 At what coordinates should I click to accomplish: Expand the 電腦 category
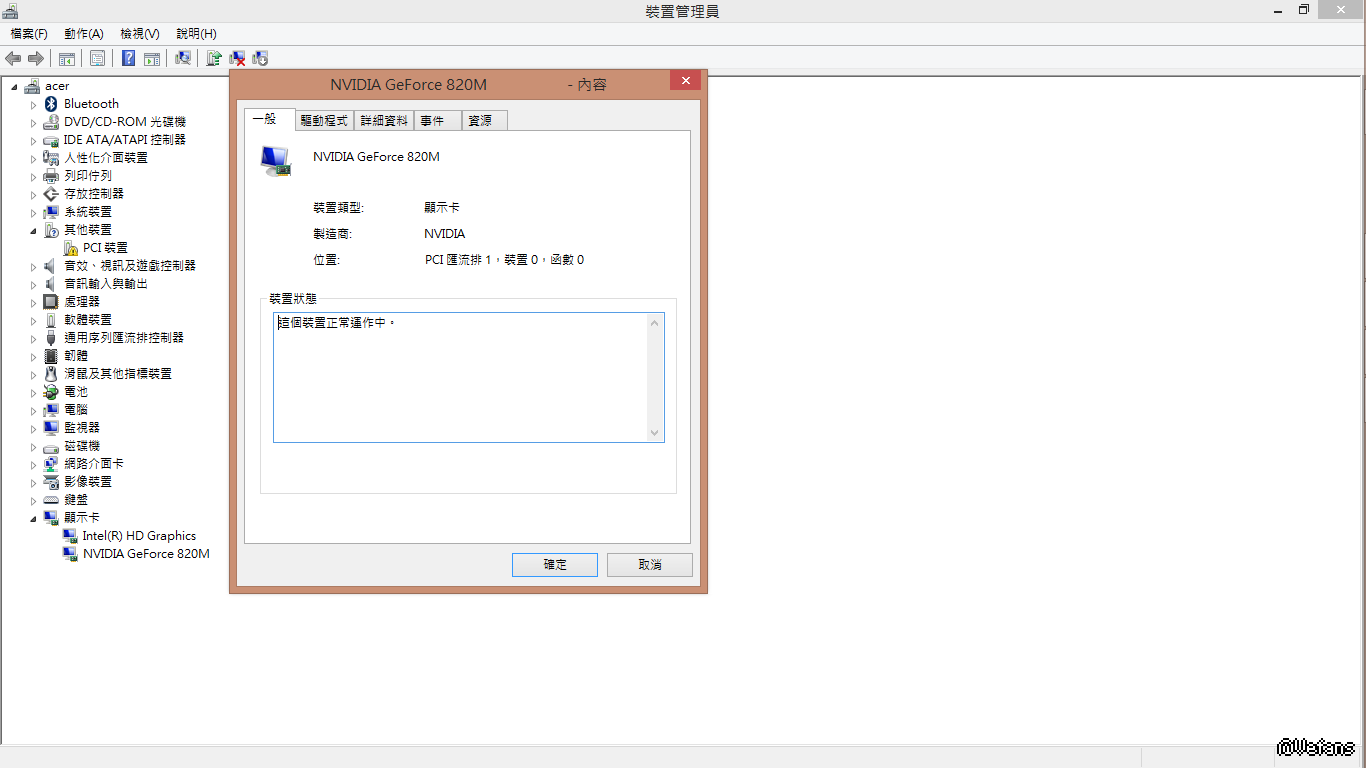coord(33,410)
